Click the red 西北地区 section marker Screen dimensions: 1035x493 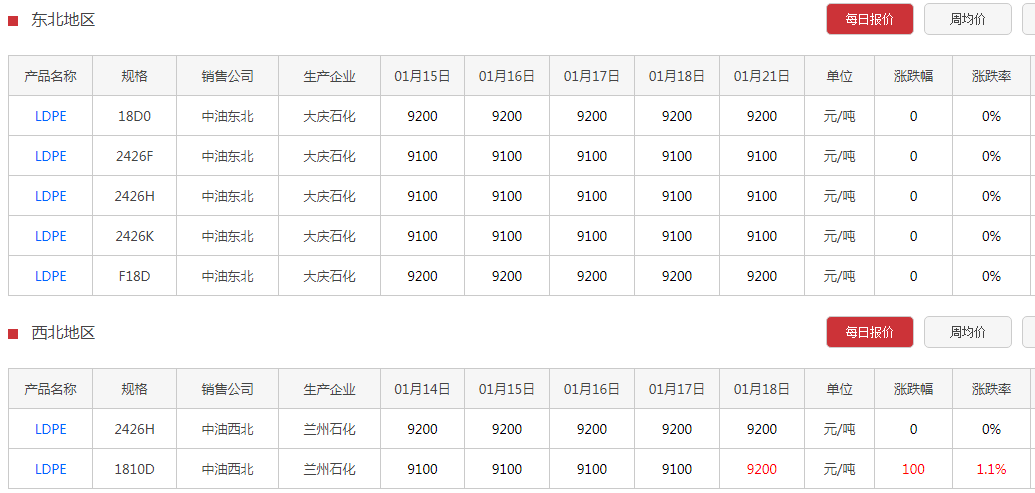tap(13, 334)
